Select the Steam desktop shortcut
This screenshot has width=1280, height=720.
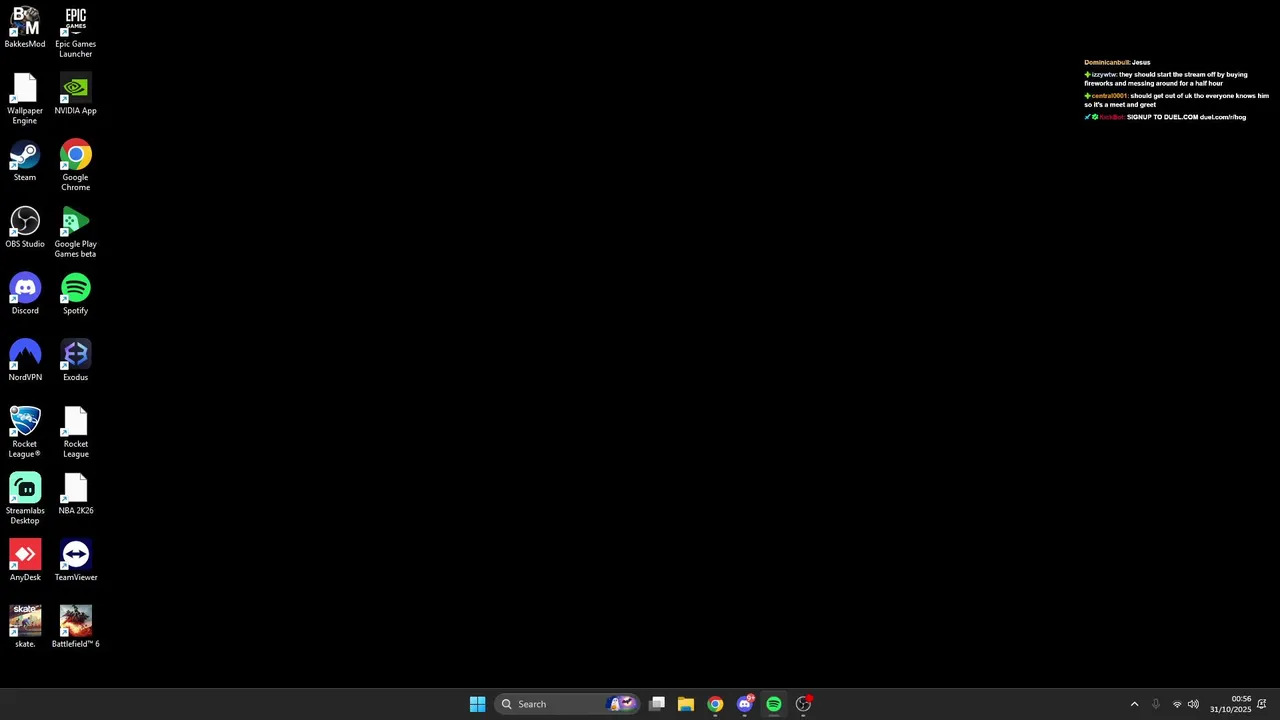[x=25, y=160]
